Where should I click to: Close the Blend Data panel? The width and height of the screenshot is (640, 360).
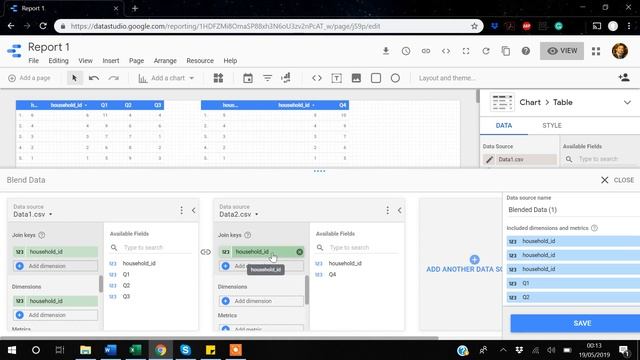pos(618,180)
